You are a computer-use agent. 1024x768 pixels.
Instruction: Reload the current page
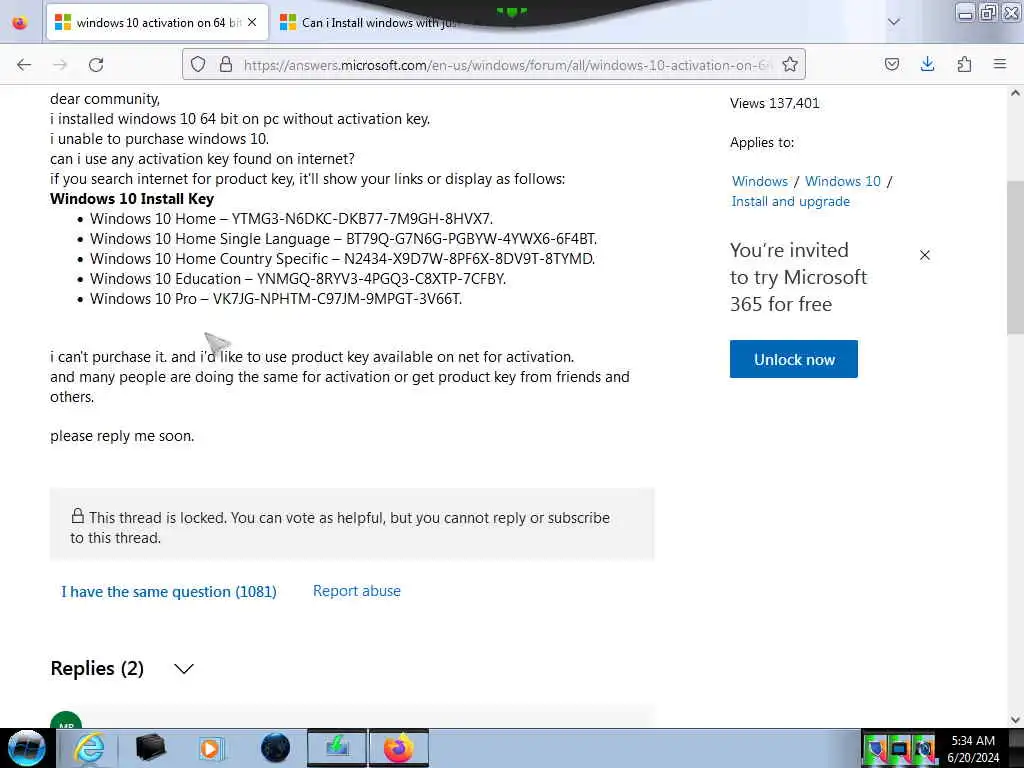96,65
